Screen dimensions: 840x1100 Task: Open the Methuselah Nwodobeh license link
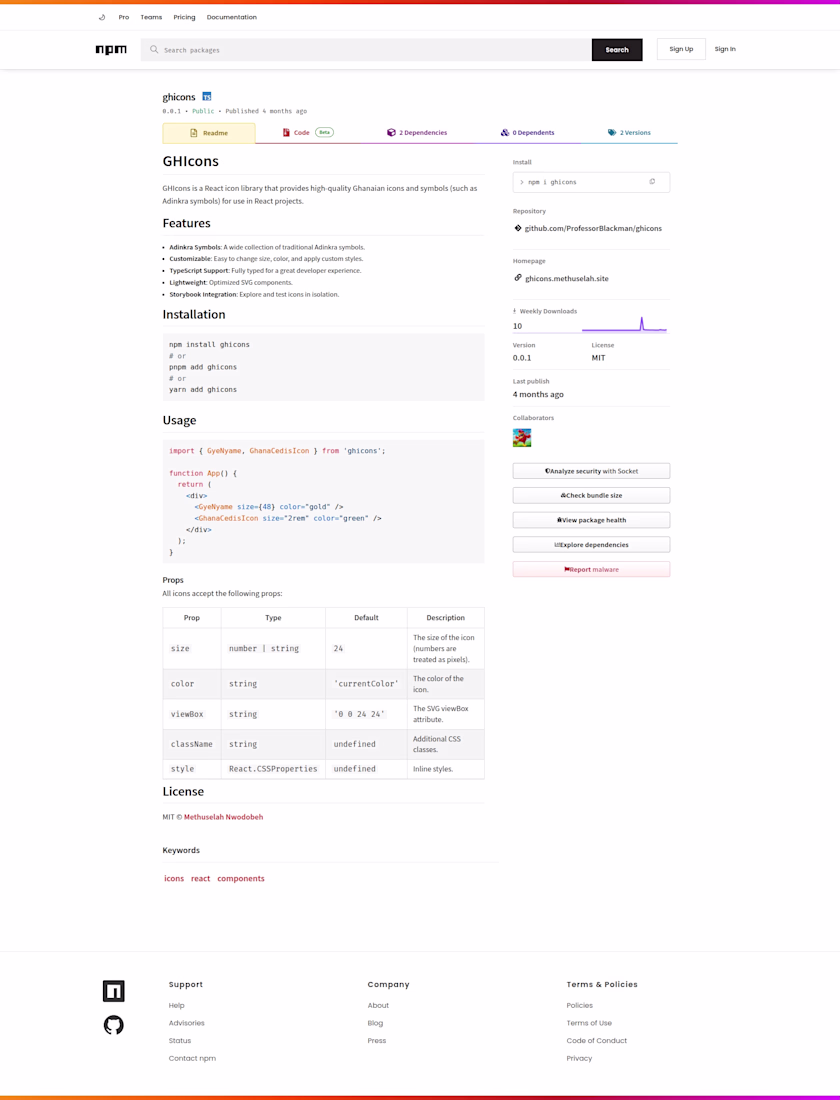tap(223, 817)
